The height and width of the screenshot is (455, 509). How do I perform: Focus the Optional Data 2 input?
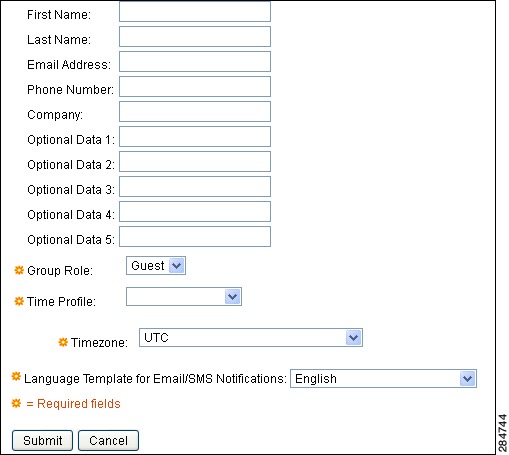(195, 162)
